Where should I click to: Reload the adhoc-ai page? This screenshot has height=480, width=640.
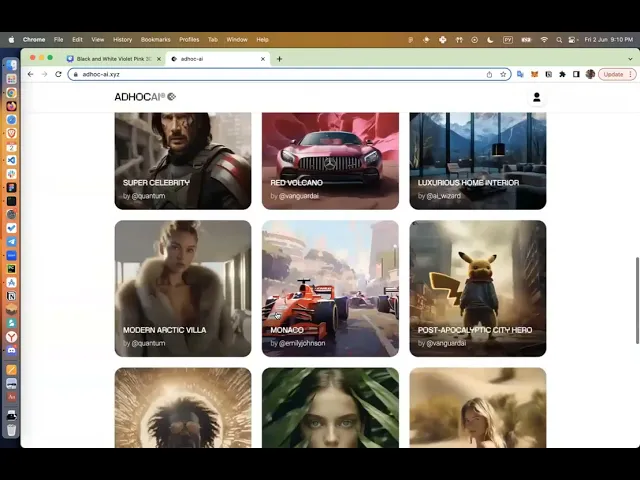pyautogui.click(x=58, y=74)
